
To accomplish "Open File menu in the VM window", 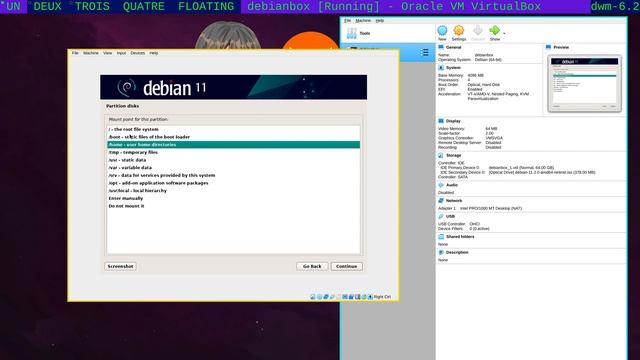I will (x=75, y=53).
